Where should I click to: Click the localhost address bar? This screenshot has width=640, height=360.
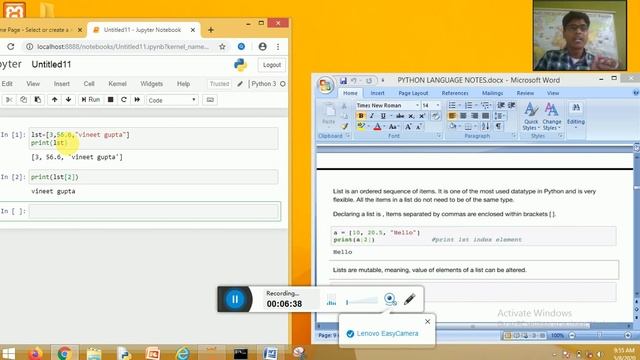(x=122, y=47)
